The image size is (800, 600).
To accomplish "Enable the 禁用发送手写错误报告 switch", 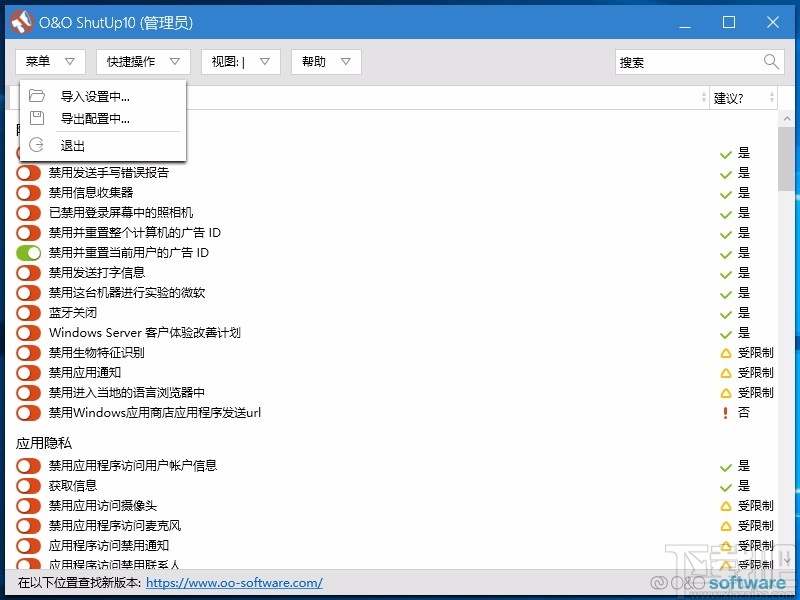I will (x=27, y=173).
